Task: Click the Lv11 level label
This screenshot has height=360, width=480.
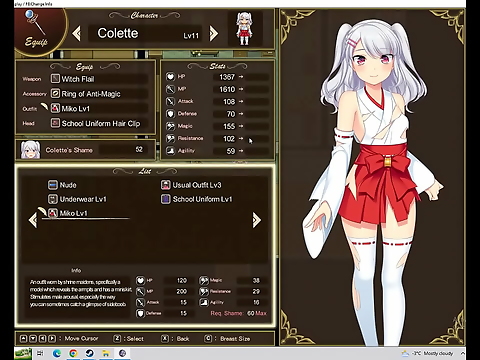Action: pos(191,36)
